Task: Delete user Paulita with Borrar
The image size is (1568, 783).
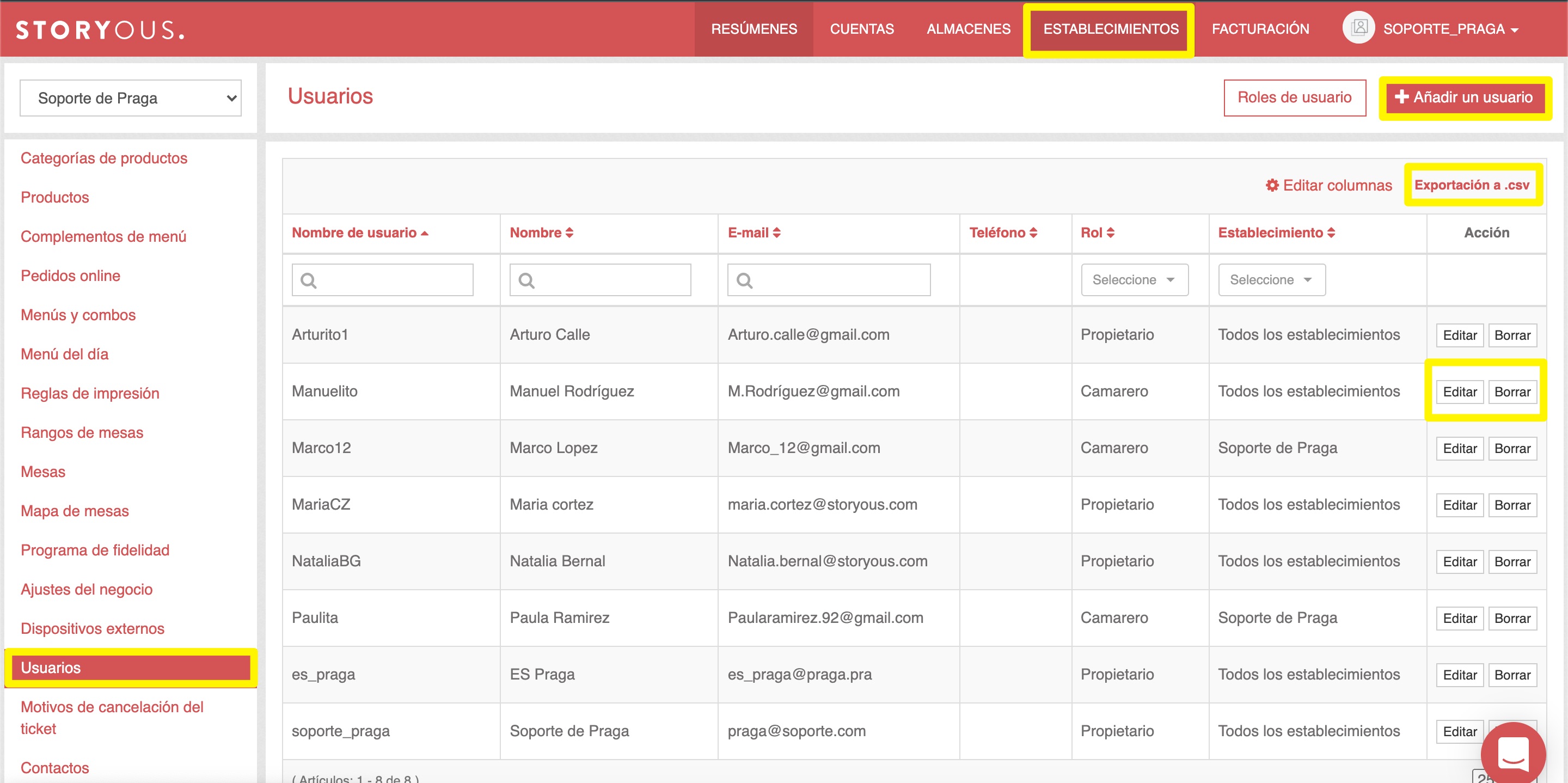Action: (1512, 618)
